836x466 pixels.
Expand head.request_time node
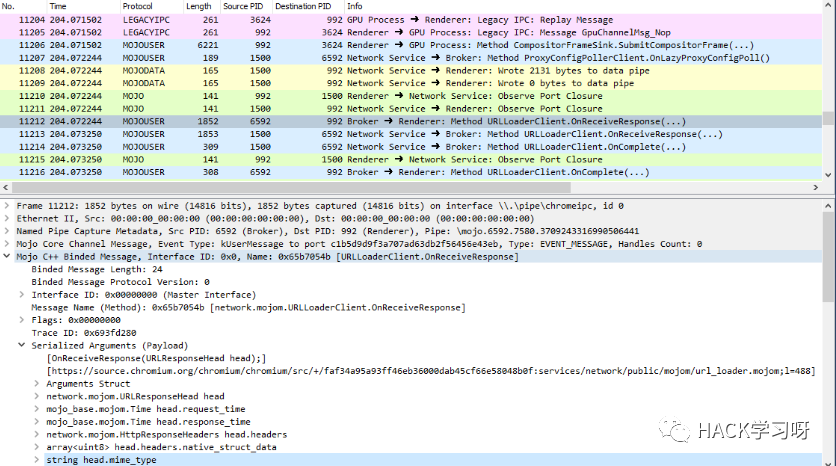(x=36, y=409)
